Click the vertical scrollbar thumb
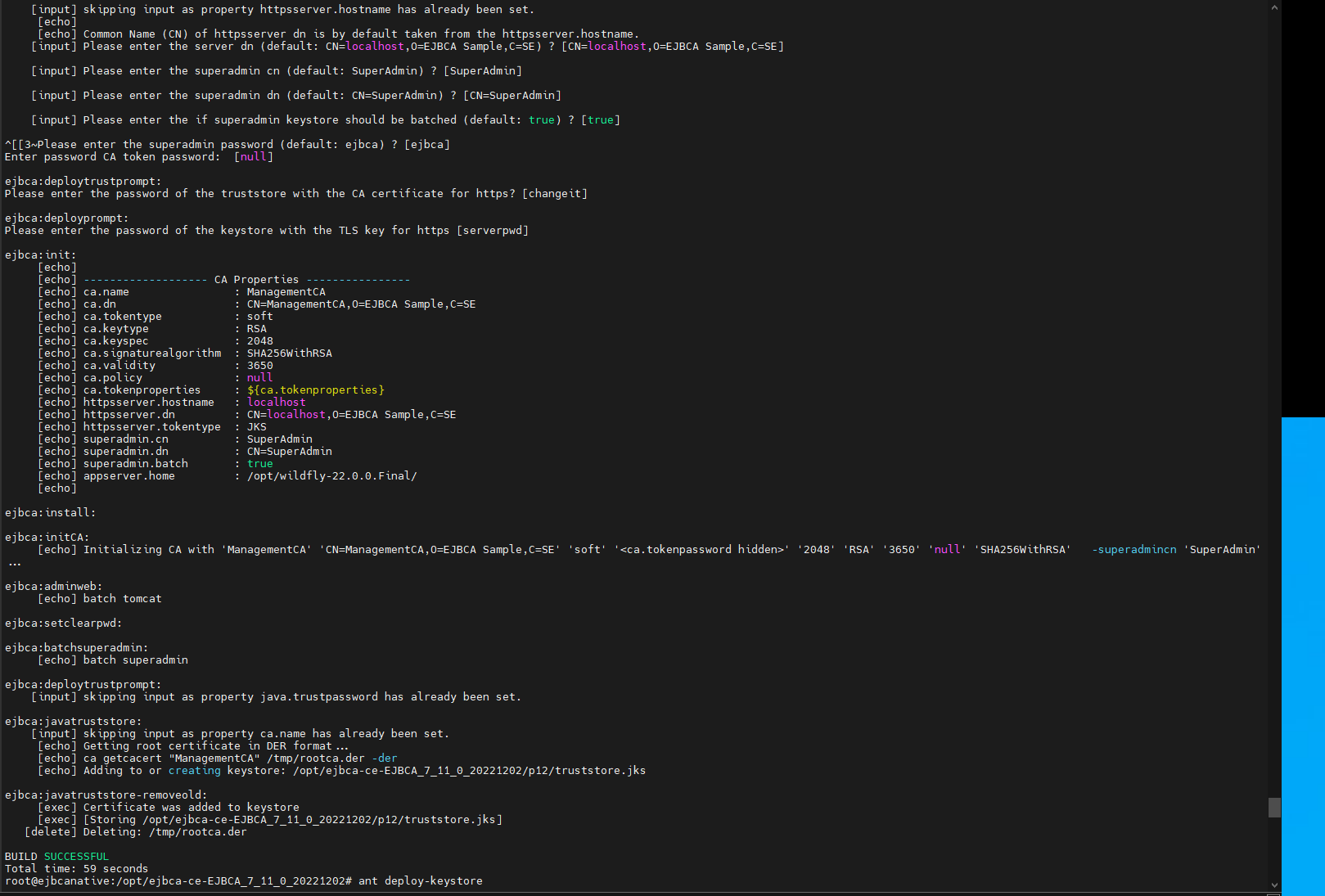This screenshot has height=896, width=1325. pos(1274,808)
